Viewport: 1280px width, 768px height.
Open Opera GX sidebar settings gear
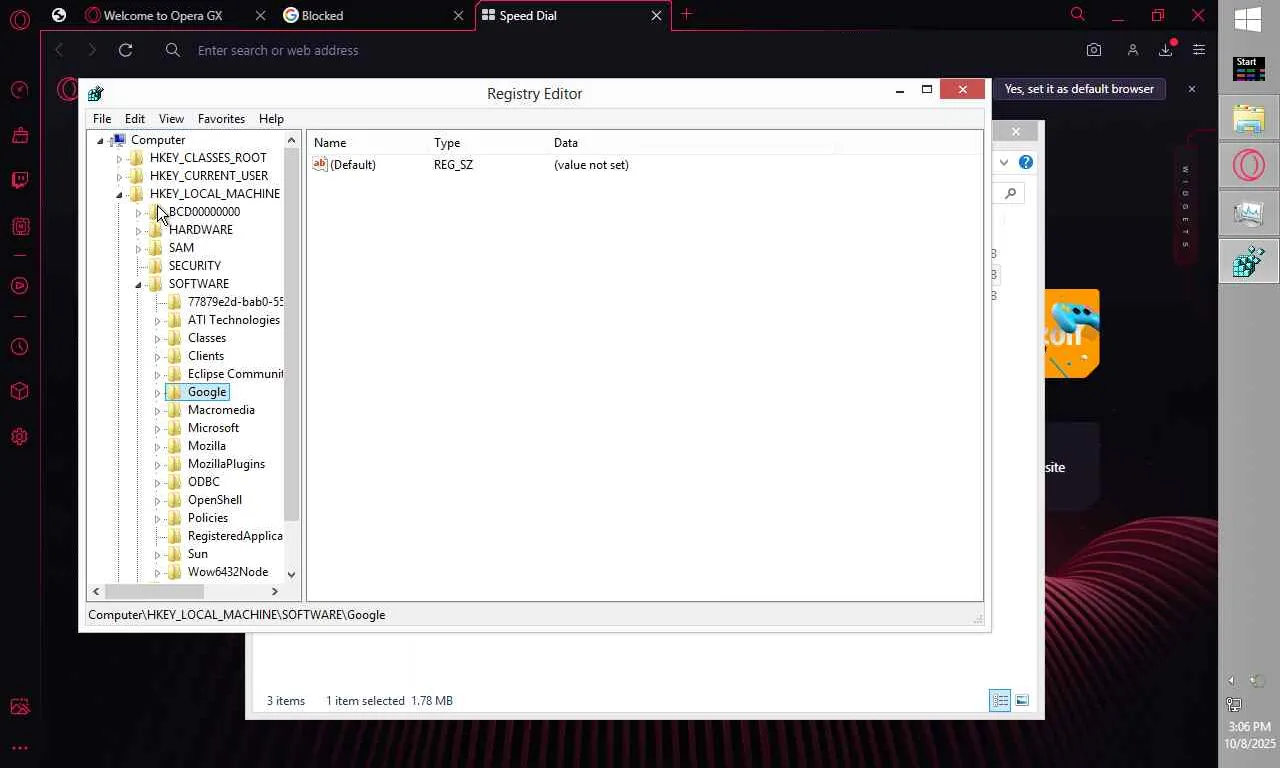[20, 437]
